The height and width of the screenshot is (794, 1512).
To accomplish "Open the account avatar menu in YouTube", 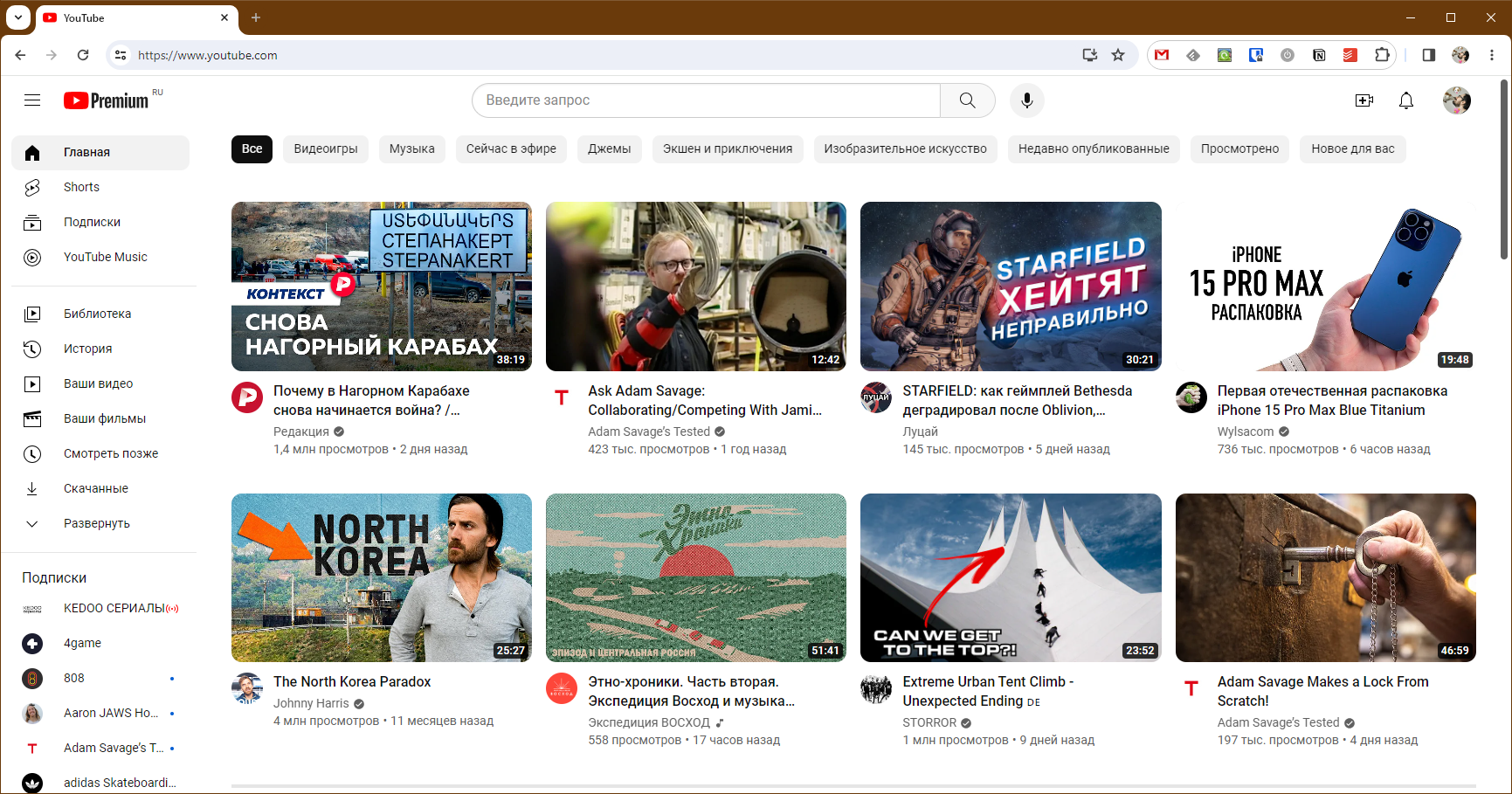I will coord(1457,100).
